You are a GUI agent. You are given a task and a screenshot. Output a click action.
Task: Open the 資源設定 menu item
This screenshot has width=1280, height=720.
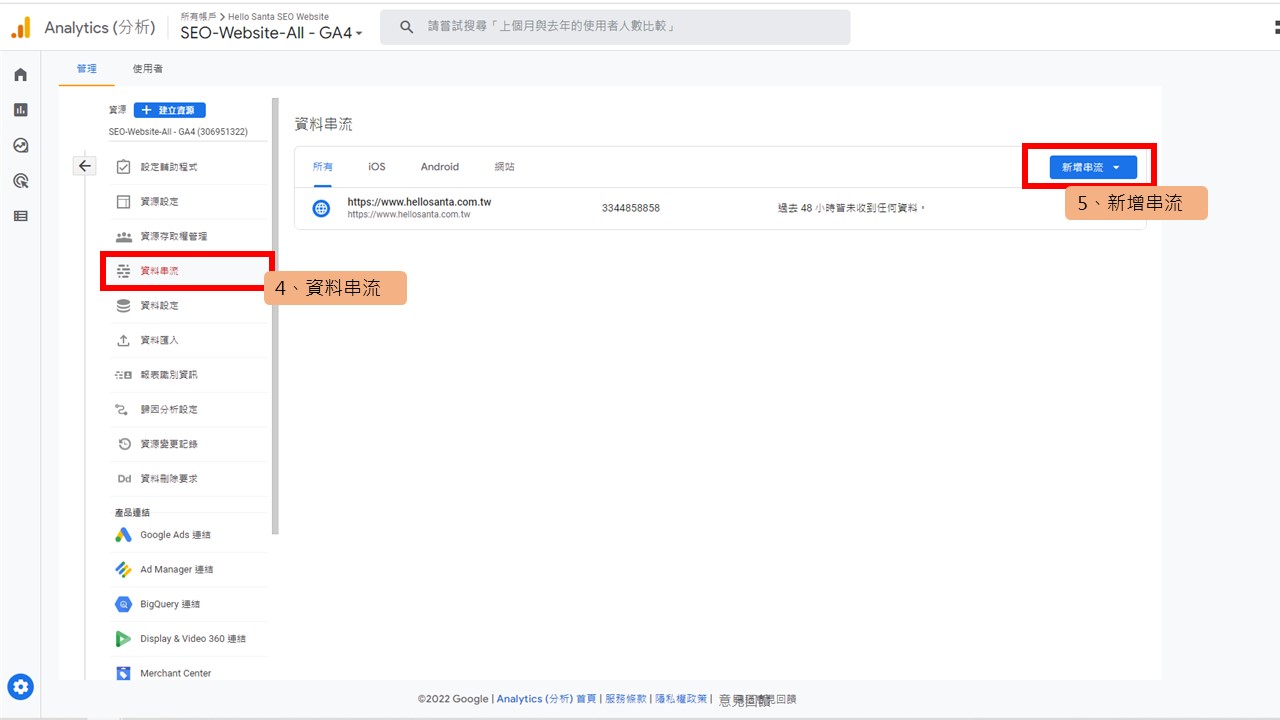pos(189,202)
